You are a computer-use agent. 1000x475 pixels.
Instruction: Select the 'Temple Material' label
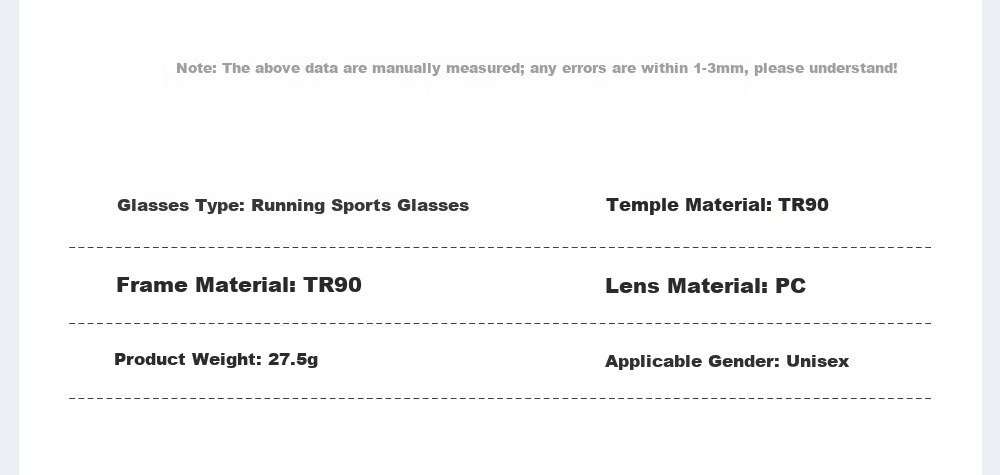pos(689,205)
